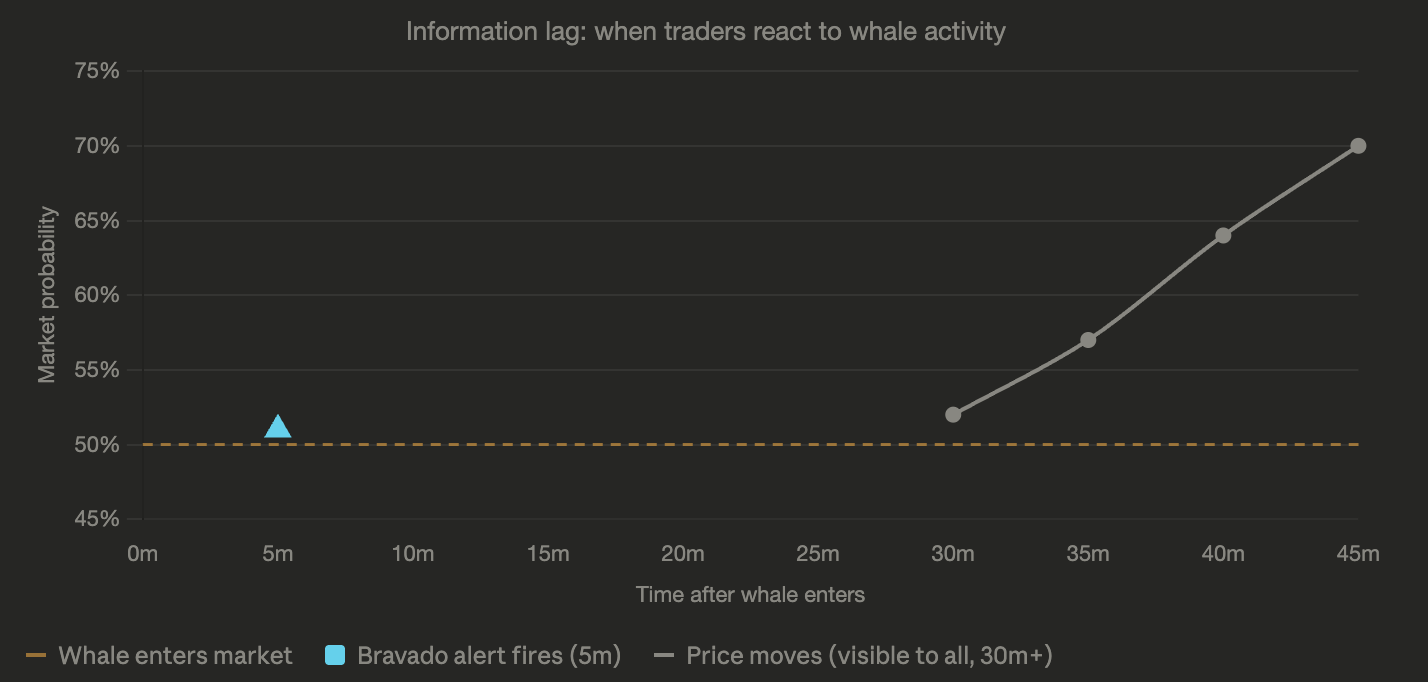Toggle 'Price moves (visible to all, 30m+)' legend text
Viewport: 1428px width, 682px height.
pyautogui.click(x=869, y=656)
